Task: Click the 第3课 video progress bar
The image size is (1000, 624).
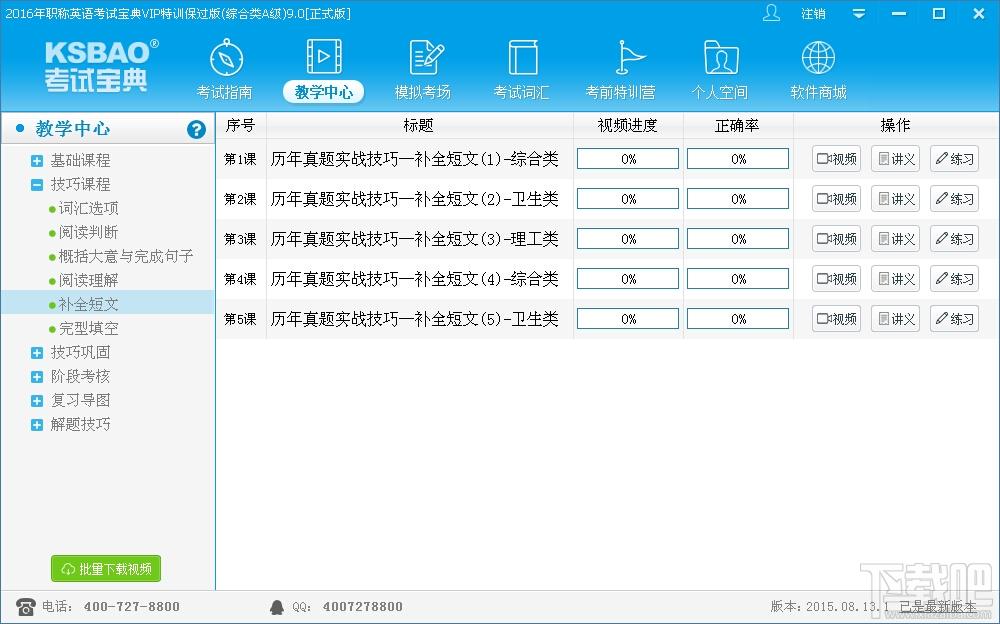Action: coord(628,239)
